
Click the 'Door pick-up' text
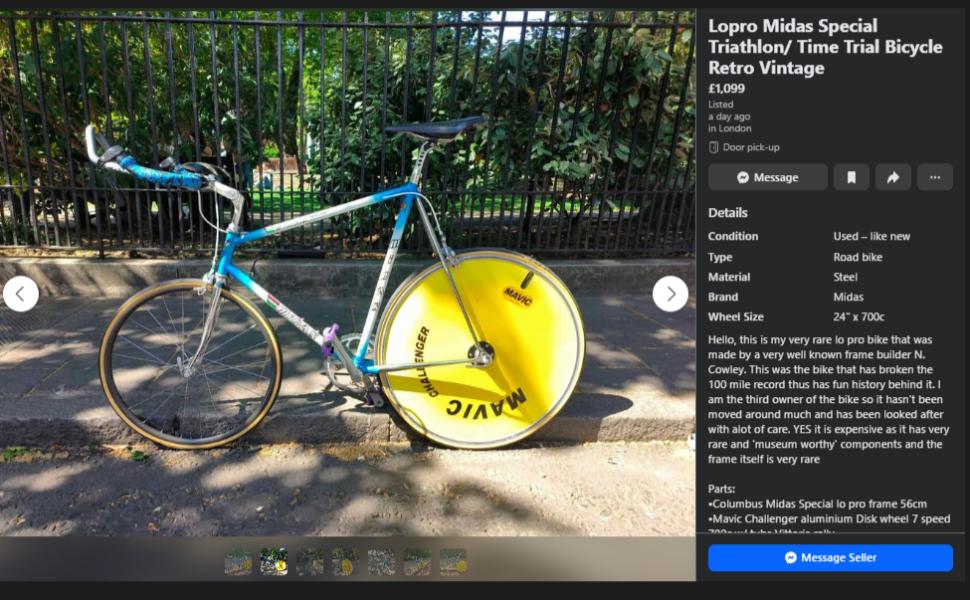pos(751,147)
